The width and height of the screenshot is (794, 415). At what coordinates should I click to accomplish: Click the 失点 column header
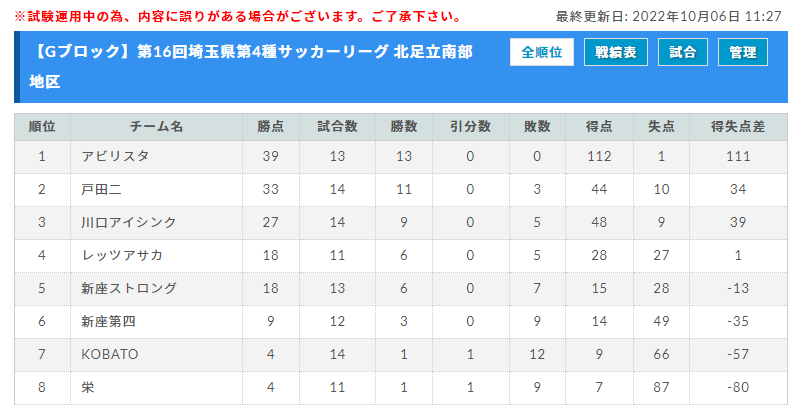661,127
